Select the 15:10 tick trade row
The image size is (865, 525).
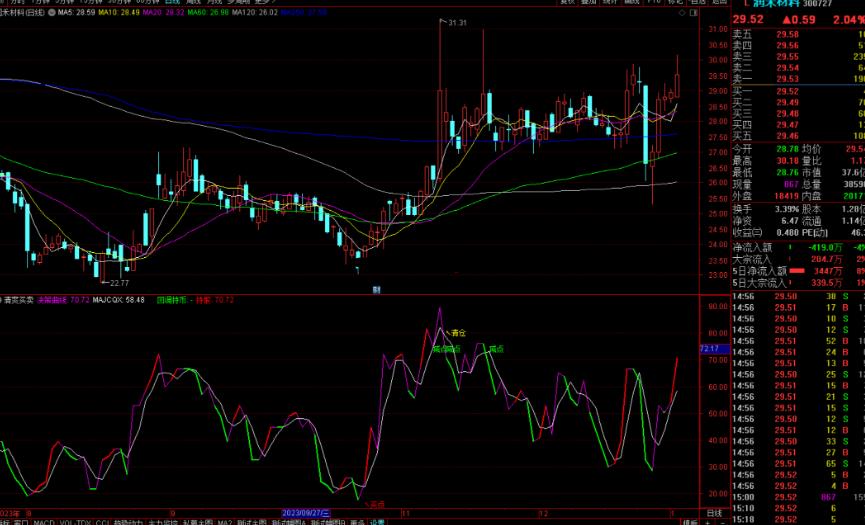click(798, 508)
